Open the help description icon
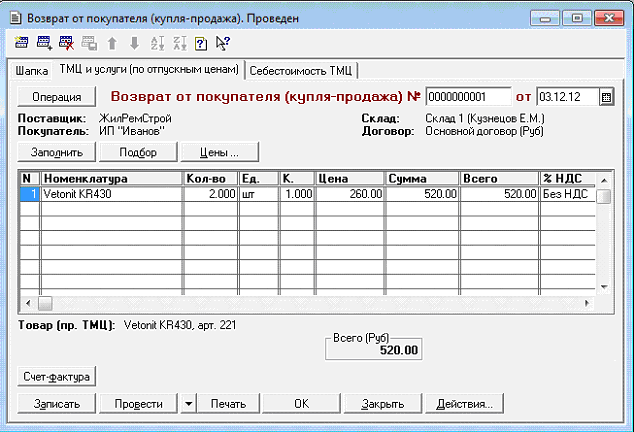 (x=200, y=42)
